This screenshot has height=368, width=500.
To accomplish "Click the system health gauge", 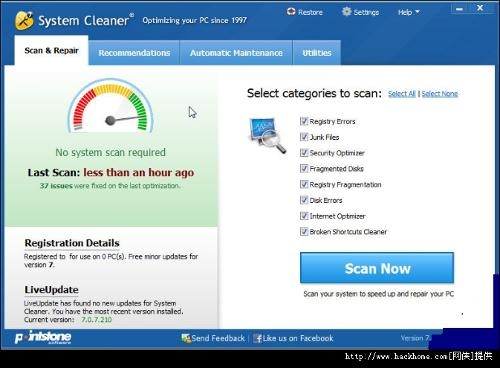I will tap(110, 106).
